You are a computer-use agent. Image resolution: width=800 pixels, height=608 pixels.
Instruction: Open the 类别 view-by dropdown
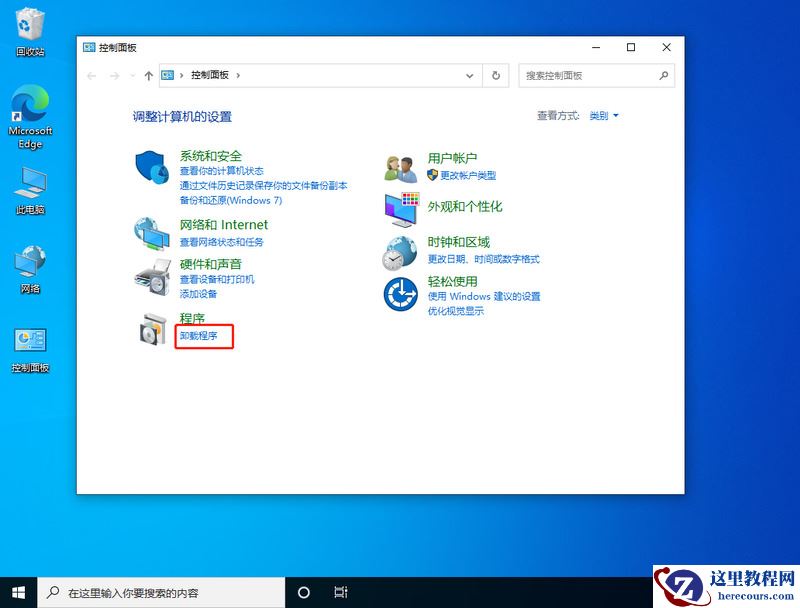pyautogui.click(x=604, y=115)
